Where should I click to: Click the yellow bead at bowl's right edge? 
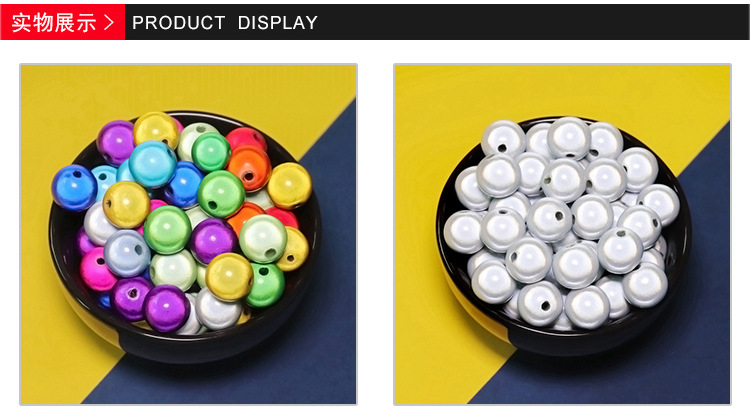(289, 185)
